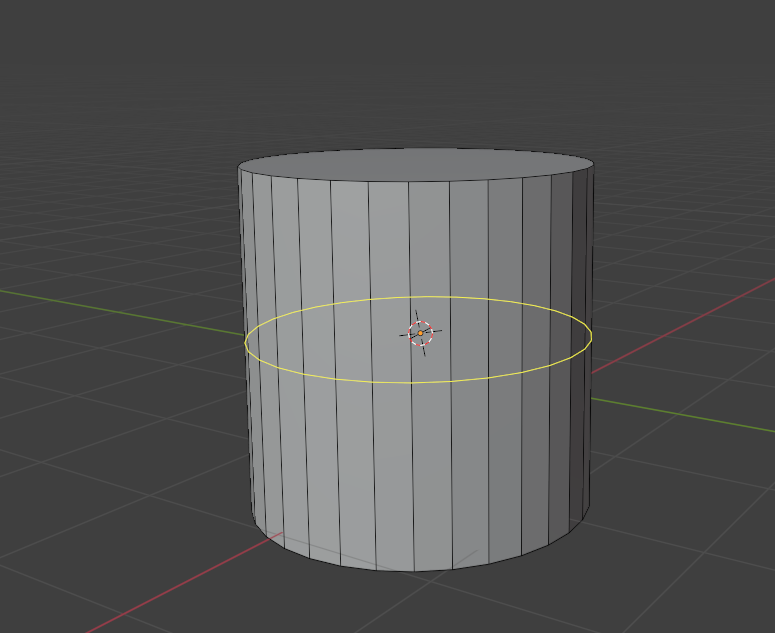Select the cylinder's flat top cap face
Screen dimensions: 775x633
click(x=415, y=163)
